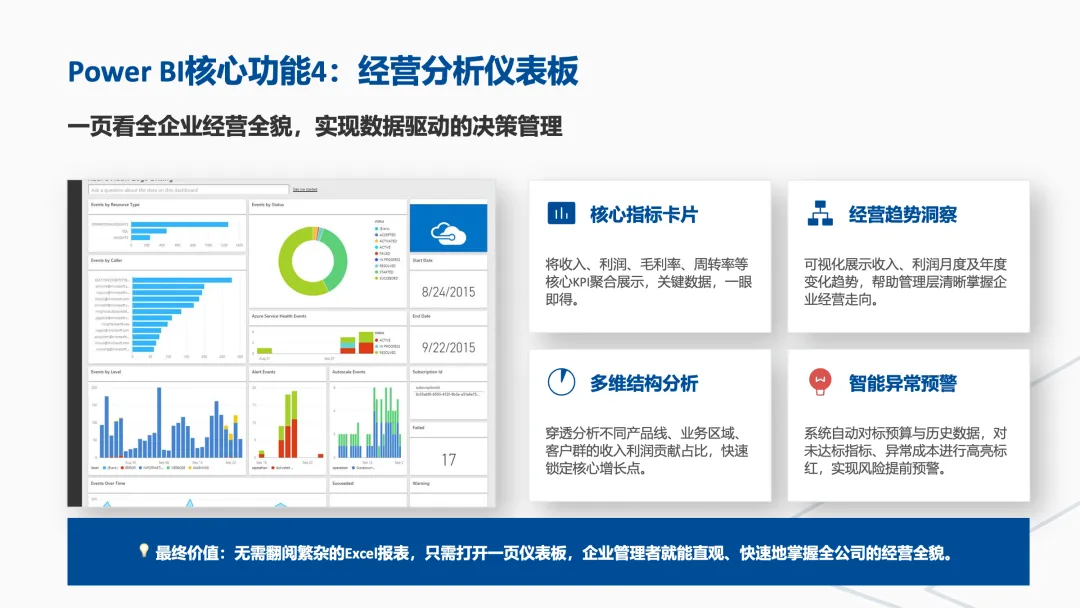1080x608 pixels.
Task: Click the heading 核心指标卡片
Action: pos(644,214)
